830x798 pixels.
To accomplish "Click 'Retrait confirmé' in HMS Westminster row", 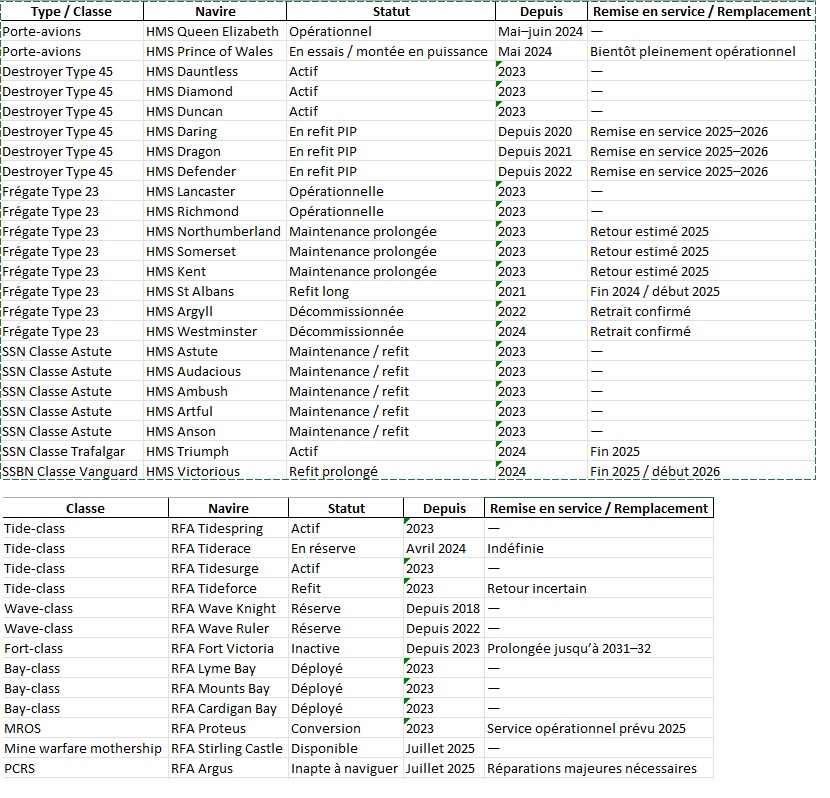I will (701, 332).
